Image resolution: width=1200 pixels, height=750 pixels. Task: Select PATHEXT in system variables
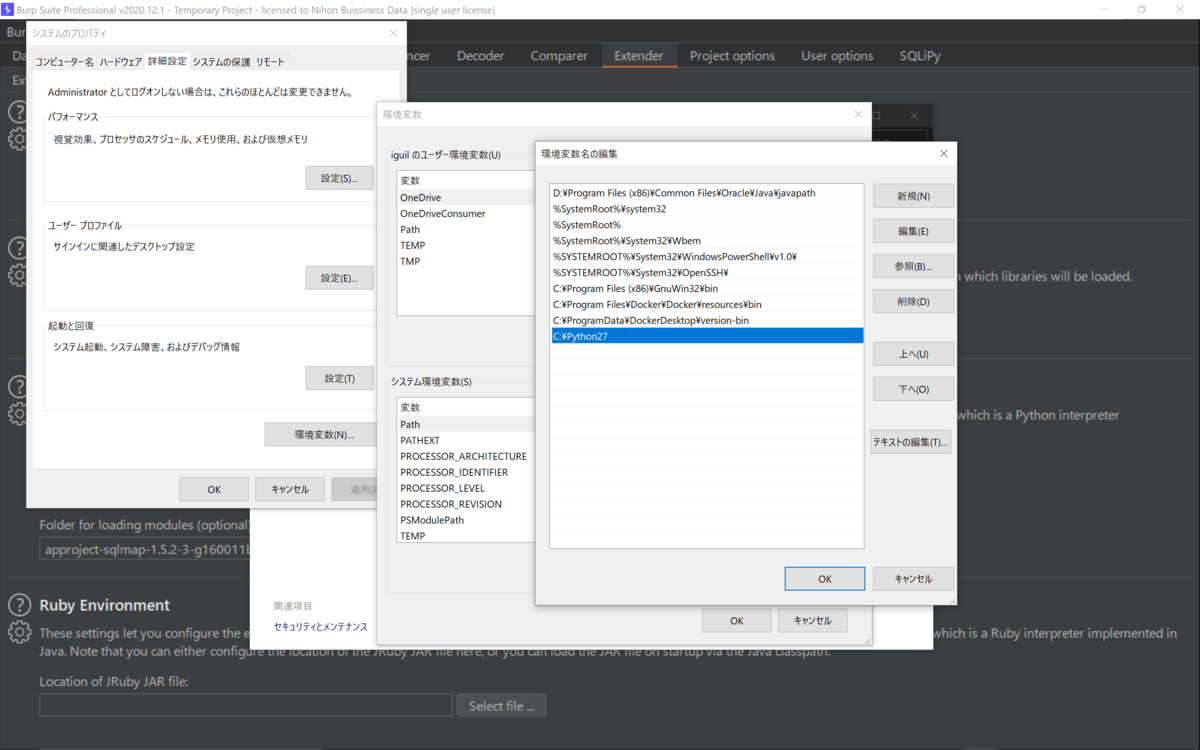(466, 441)
